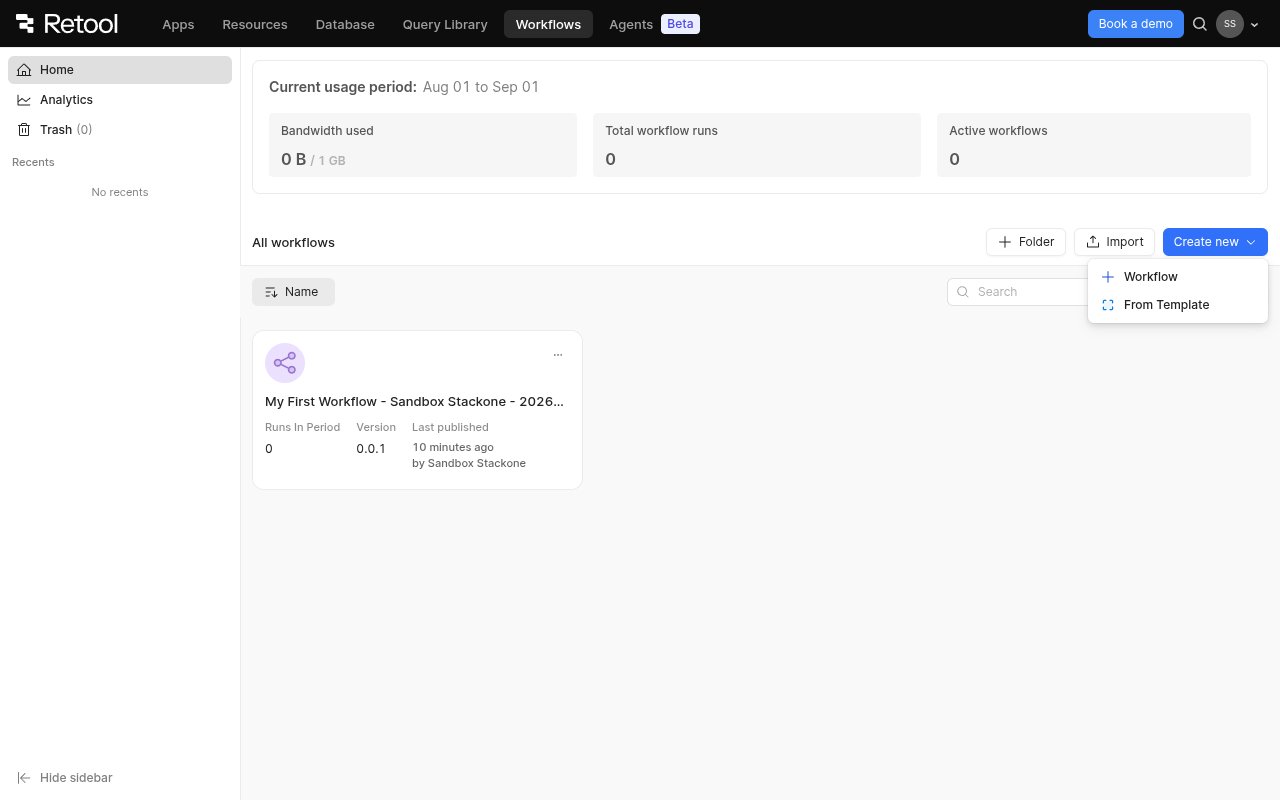This screenshot has width=1280, height=800.
Task: Open Analytics in the sidebar
Action: [120, 100]
